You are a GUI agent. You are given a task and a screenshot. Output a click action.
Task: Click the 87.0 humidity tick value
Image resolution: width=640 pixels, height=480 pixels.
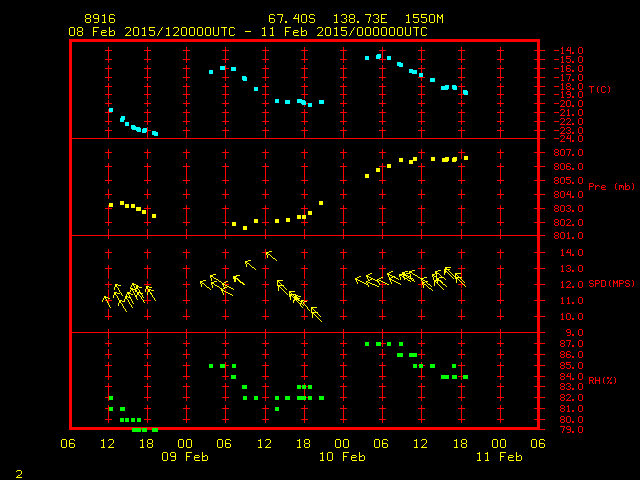572,344
